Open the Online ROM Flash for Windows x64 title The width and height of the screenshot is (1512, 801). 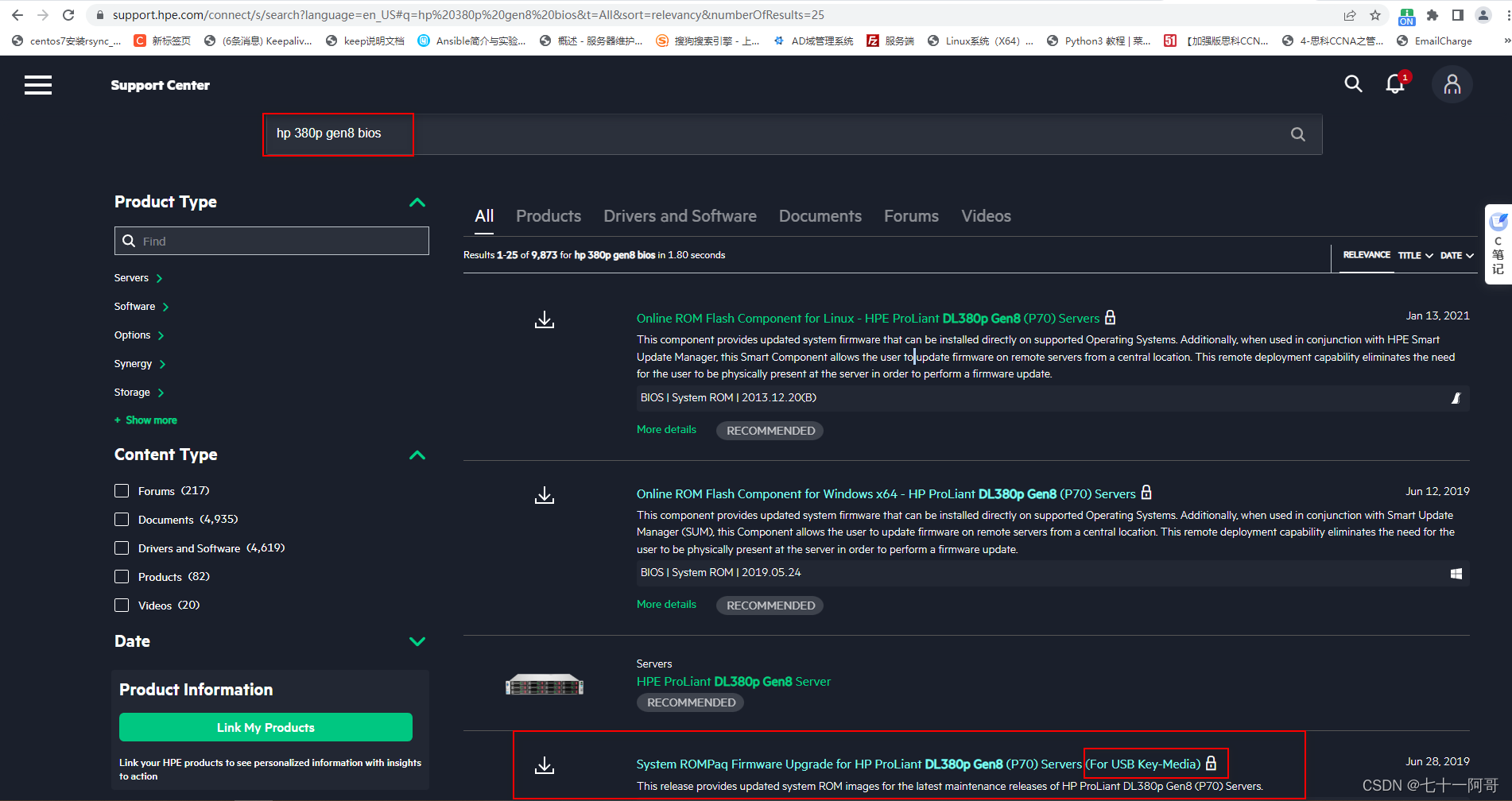coord(886,494)
